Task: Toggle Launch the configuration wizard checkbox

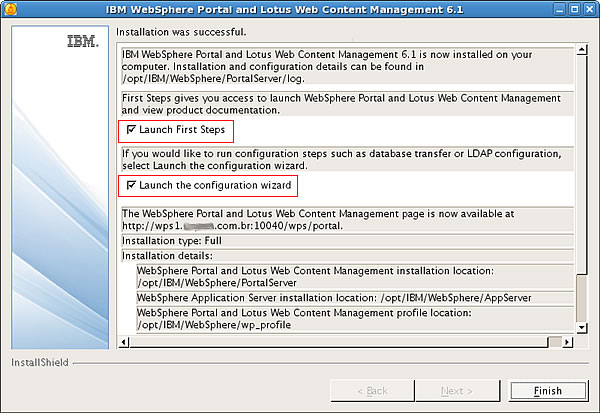Action: (x=131, y=185)
